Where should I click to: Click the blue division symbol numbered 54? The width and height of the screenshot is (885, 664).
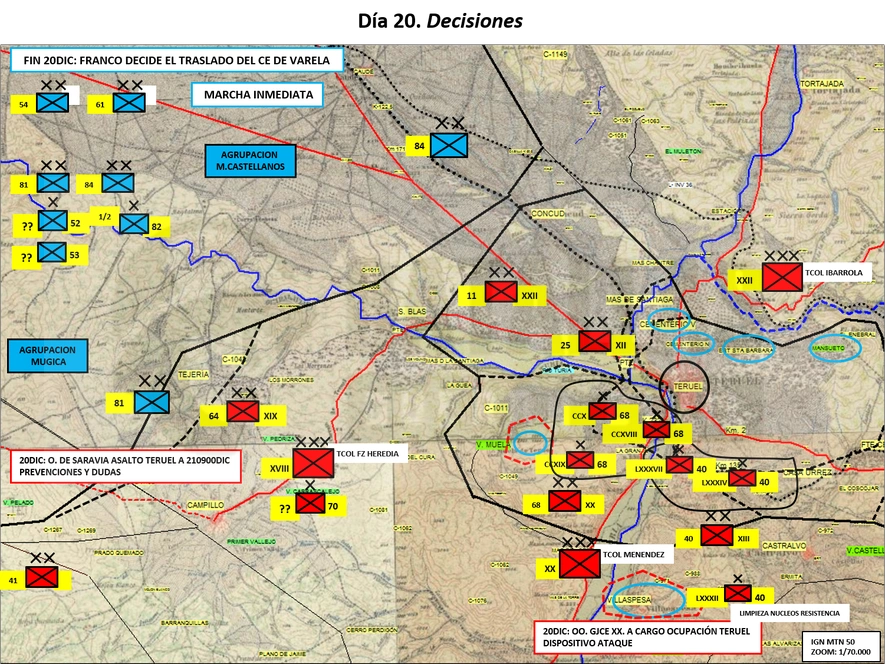(x=52, y=103)
